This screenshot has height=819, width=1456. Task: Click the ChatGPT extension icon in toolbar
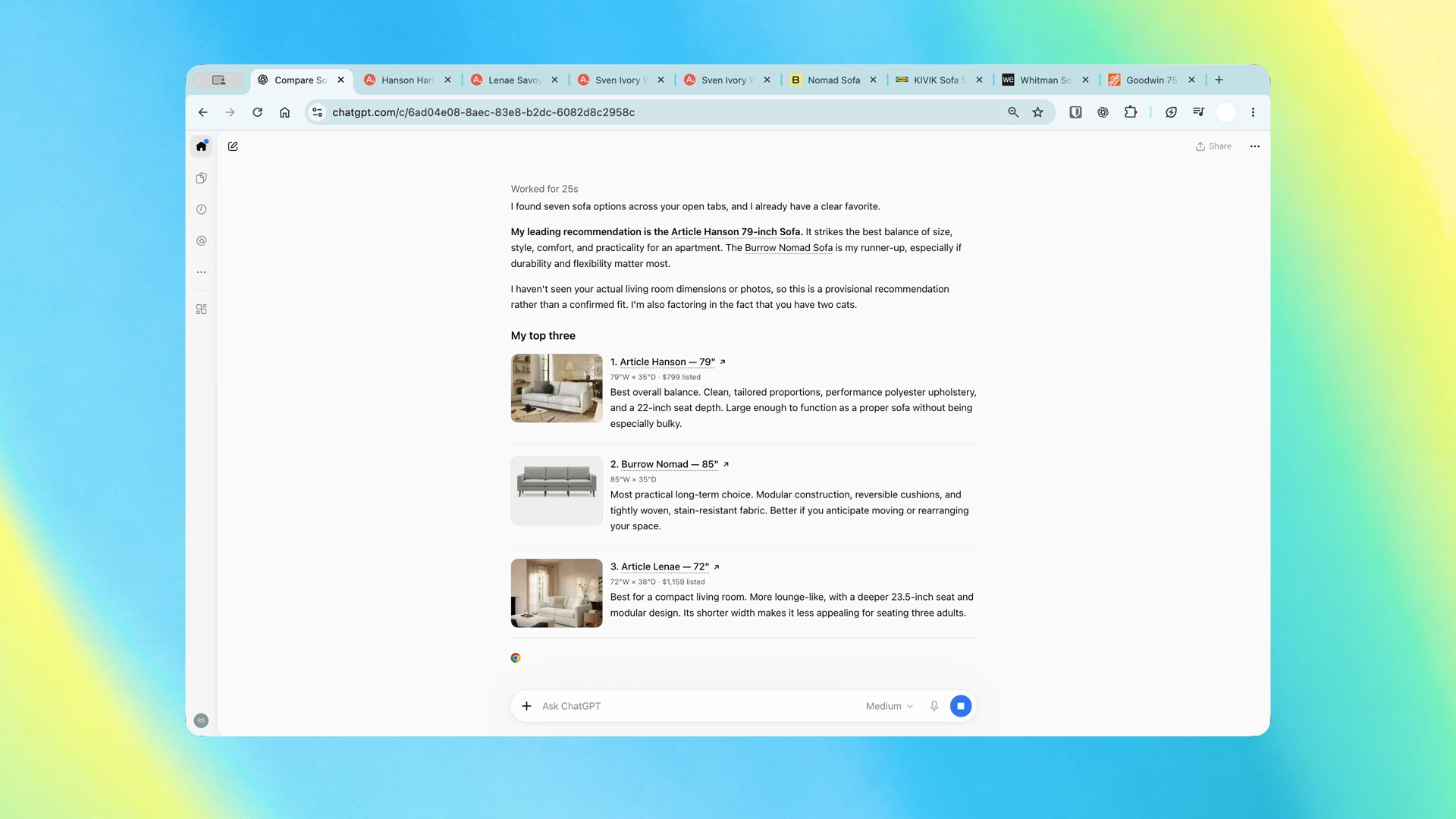[x=1103, y=112]
